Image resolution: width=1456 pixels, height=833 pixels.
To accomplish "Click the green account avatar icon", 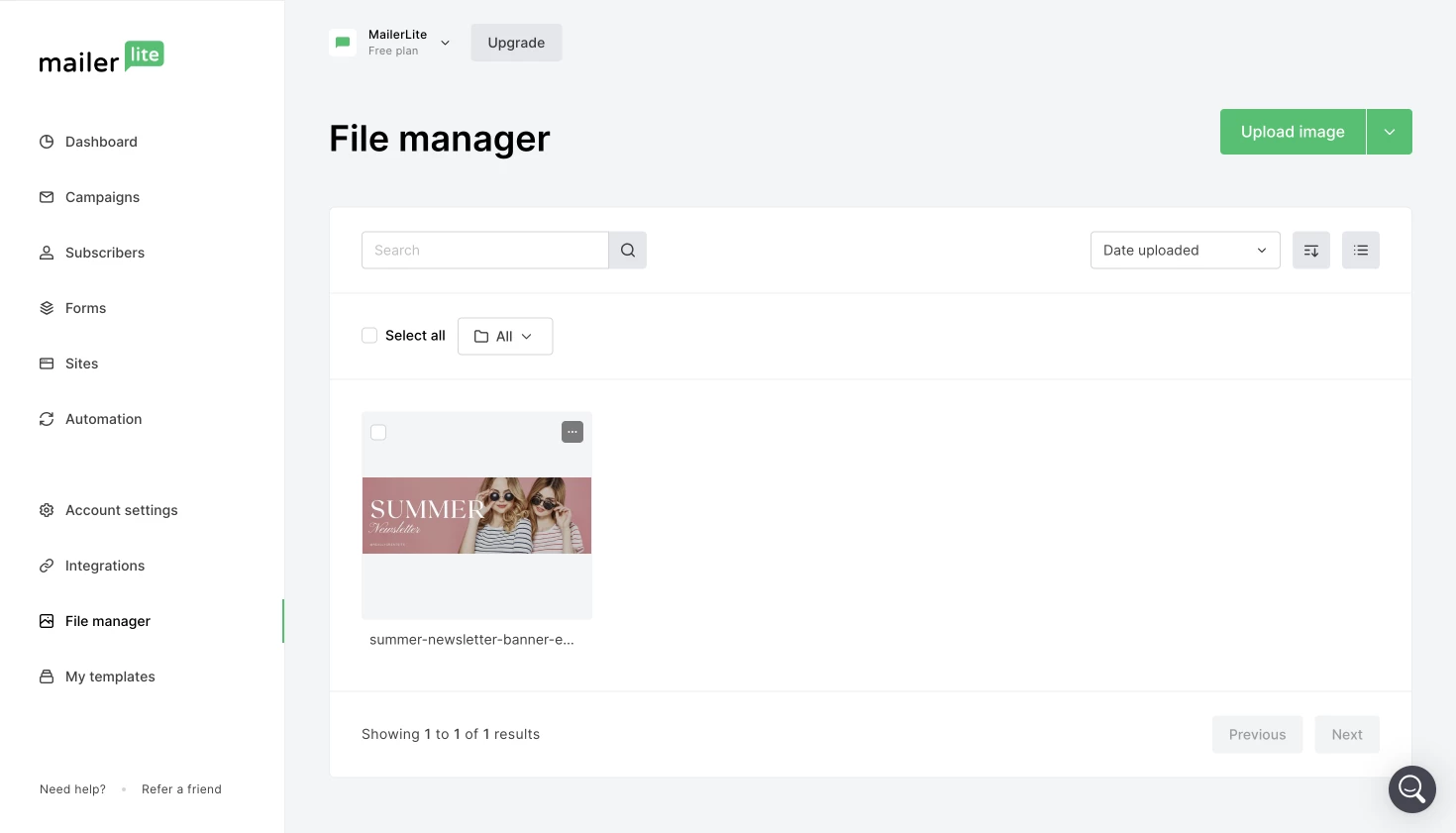I will tap(343, 43).
